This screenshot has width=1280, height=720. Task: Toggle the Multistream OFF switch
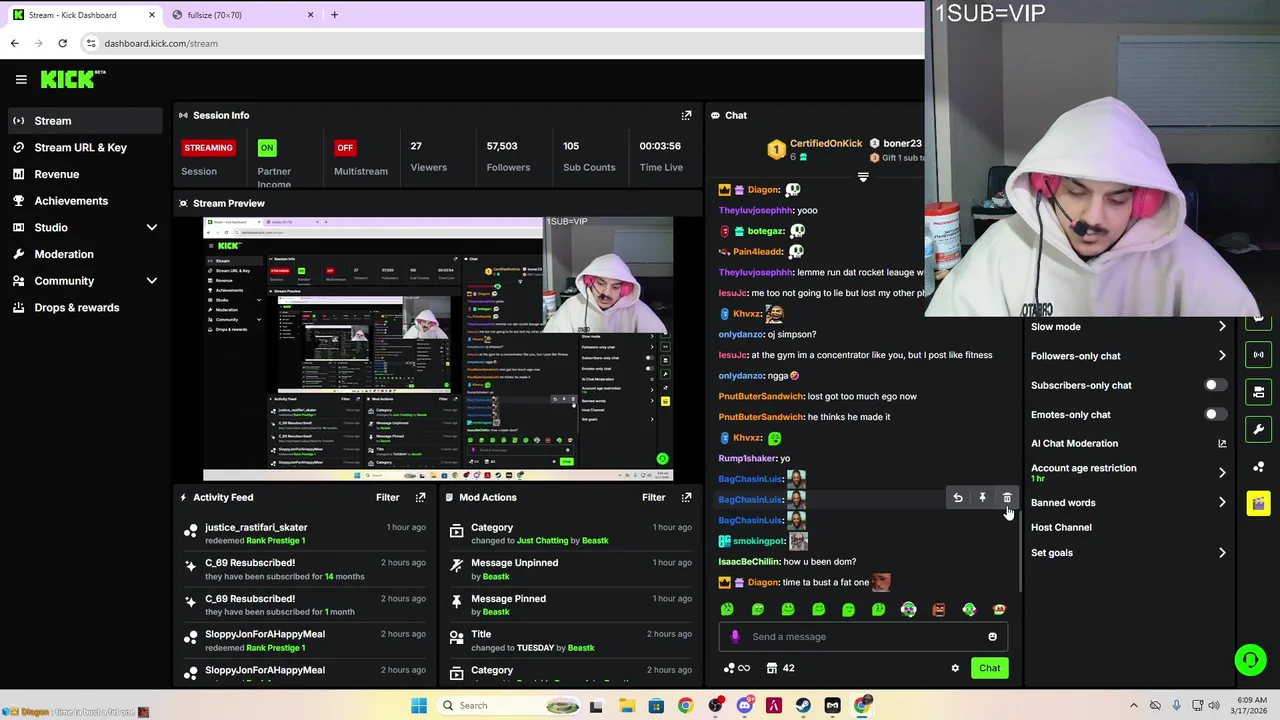click(x=345, y=147)
